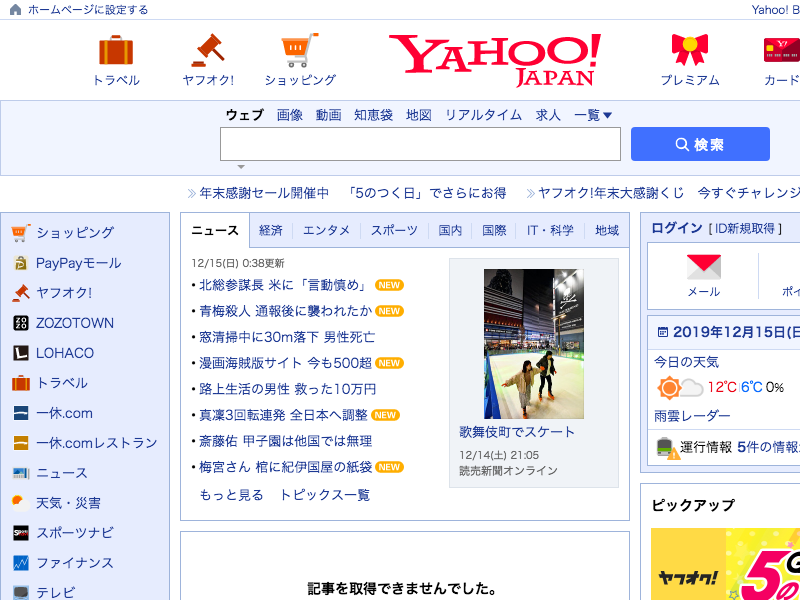The image size is (800, 600).
Task: Open the エンタメ news tab
Action: [x=327, y=231]
